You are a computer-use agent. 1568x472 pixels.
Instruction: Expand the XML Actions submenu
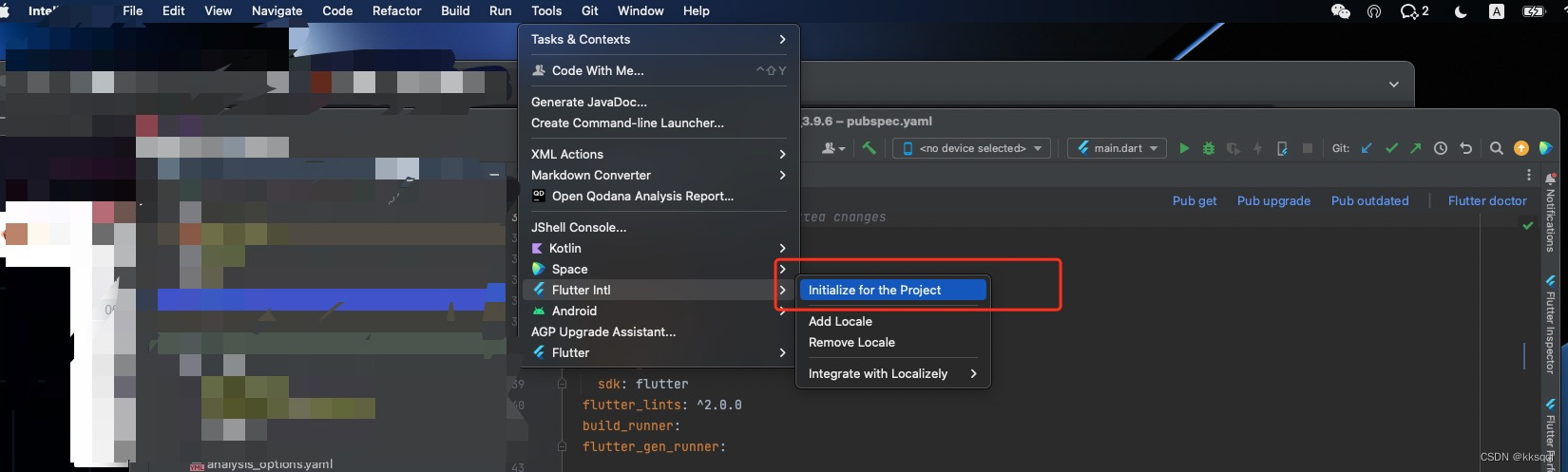pos(660,154)
